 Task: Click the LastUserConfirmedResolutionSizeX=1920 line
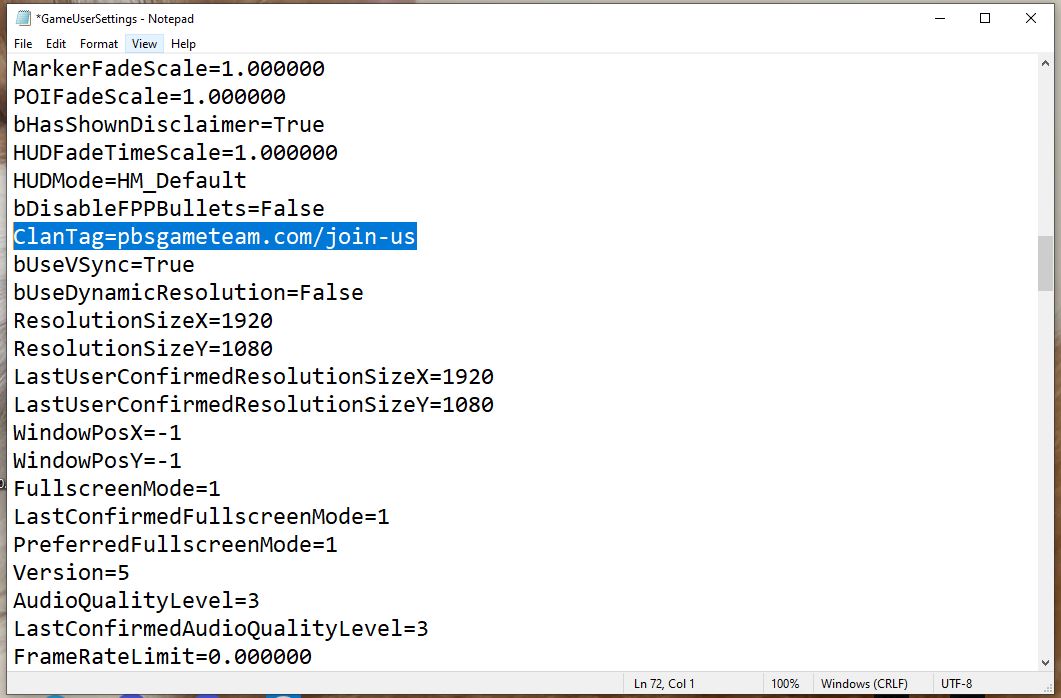253,377
